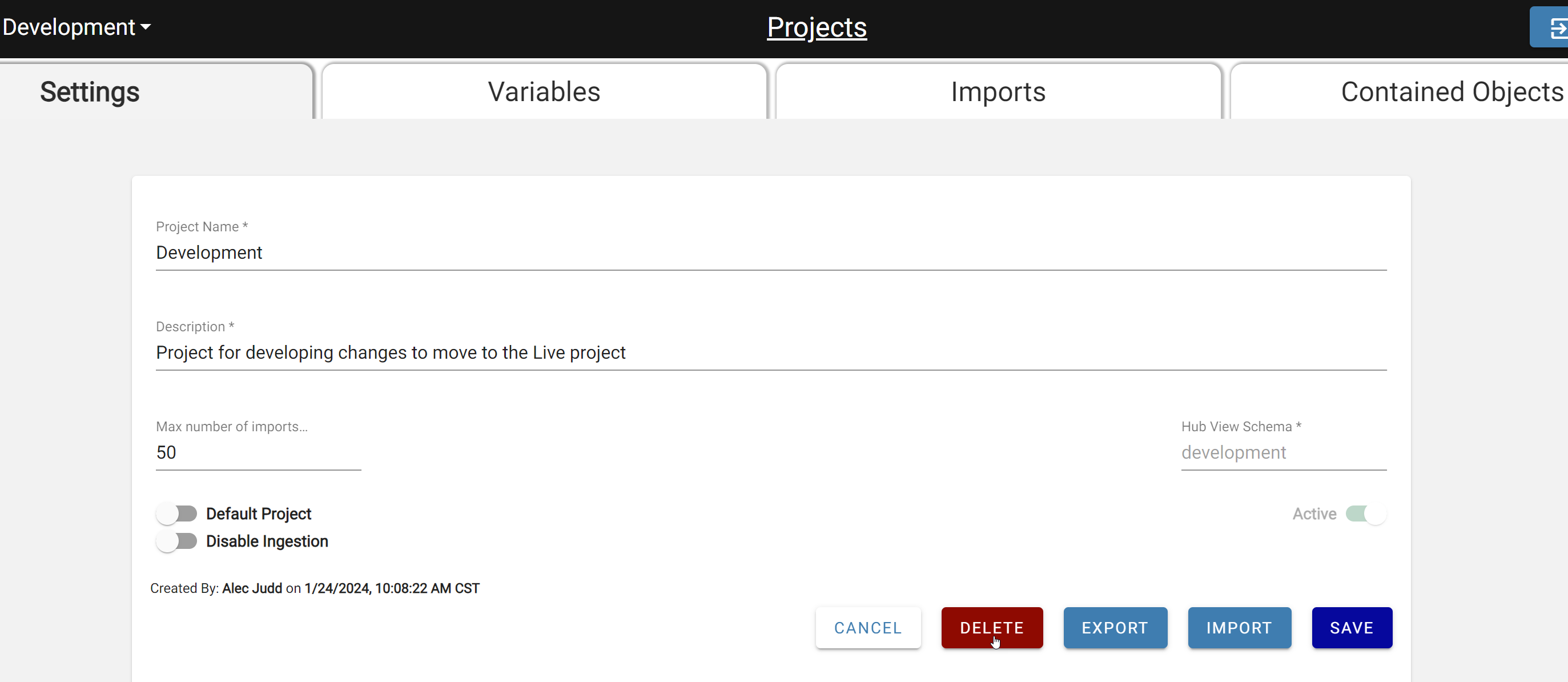Open the Development project dropdown

coord(76,27)
